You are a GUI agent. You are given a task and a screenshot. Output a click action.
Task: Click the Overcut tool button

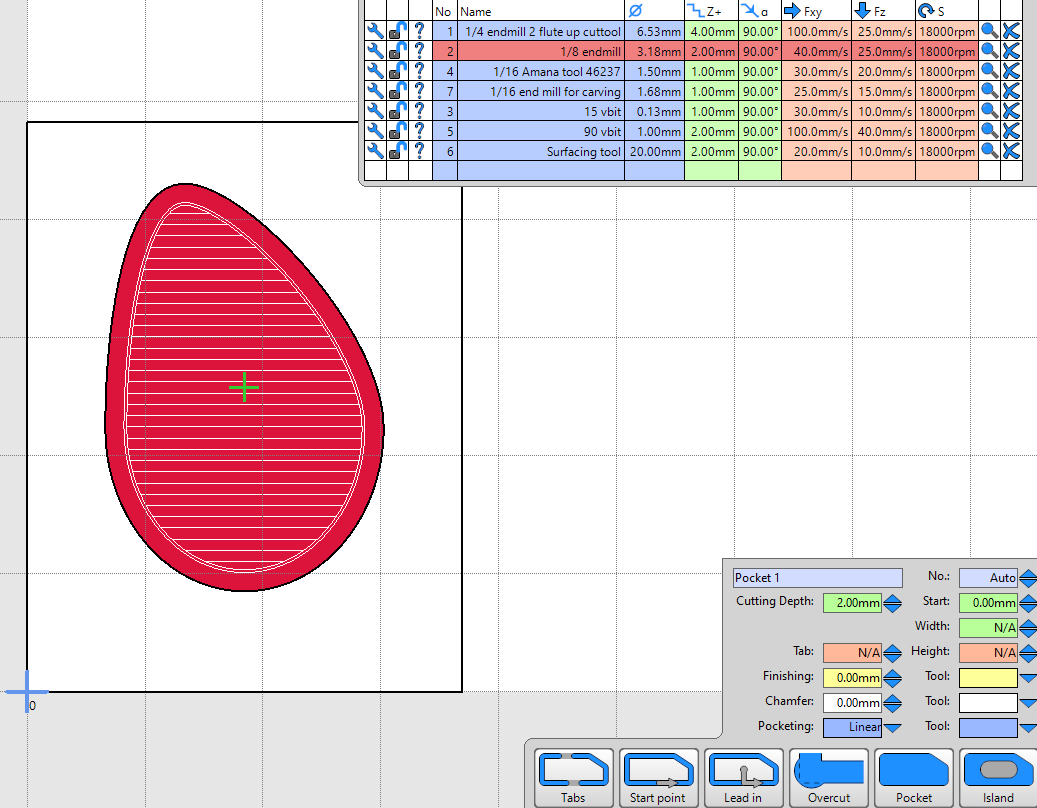tap(828, 778)
